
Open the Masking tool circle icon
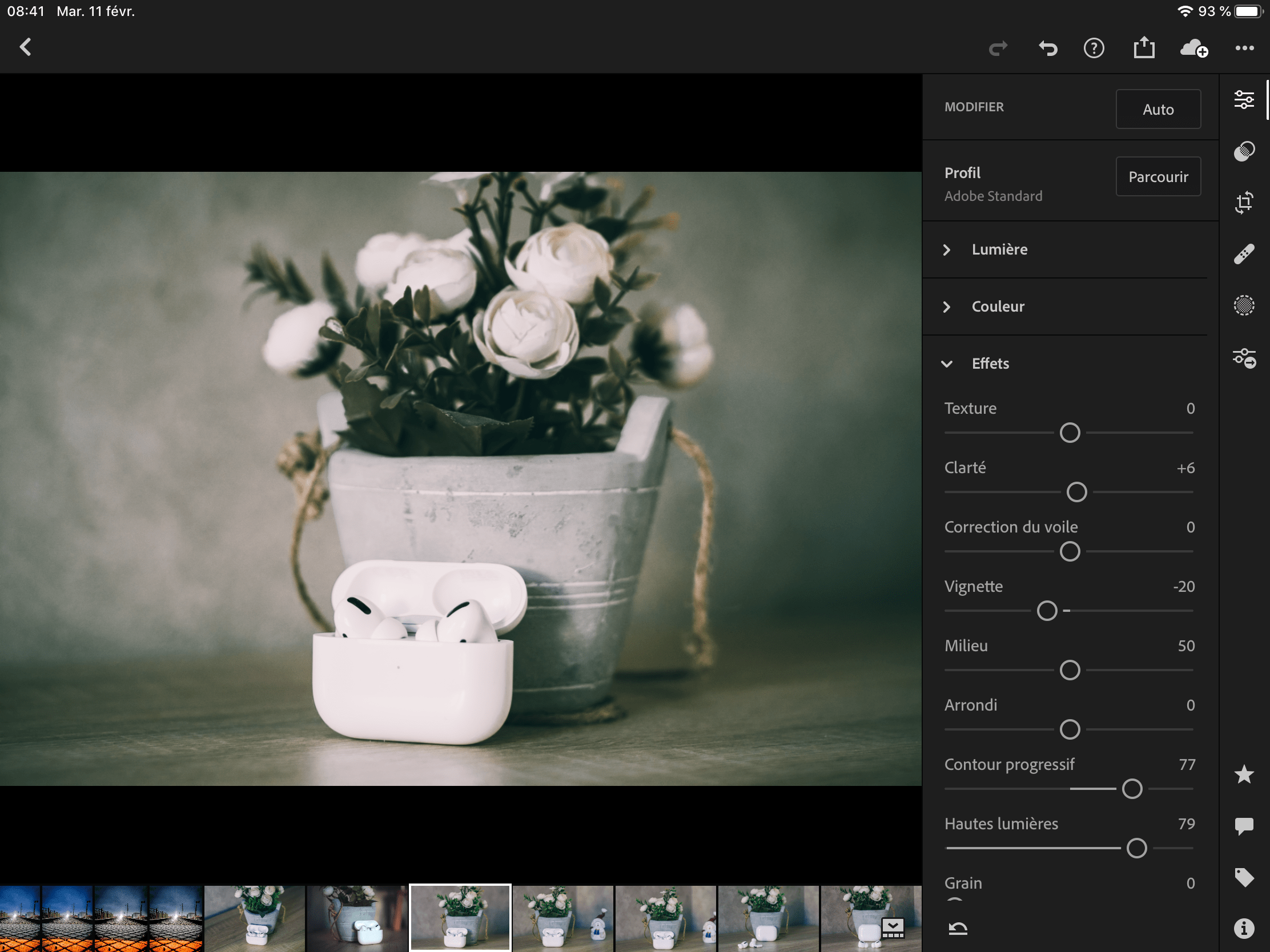pyautogui.click(x=1244, y=305)
